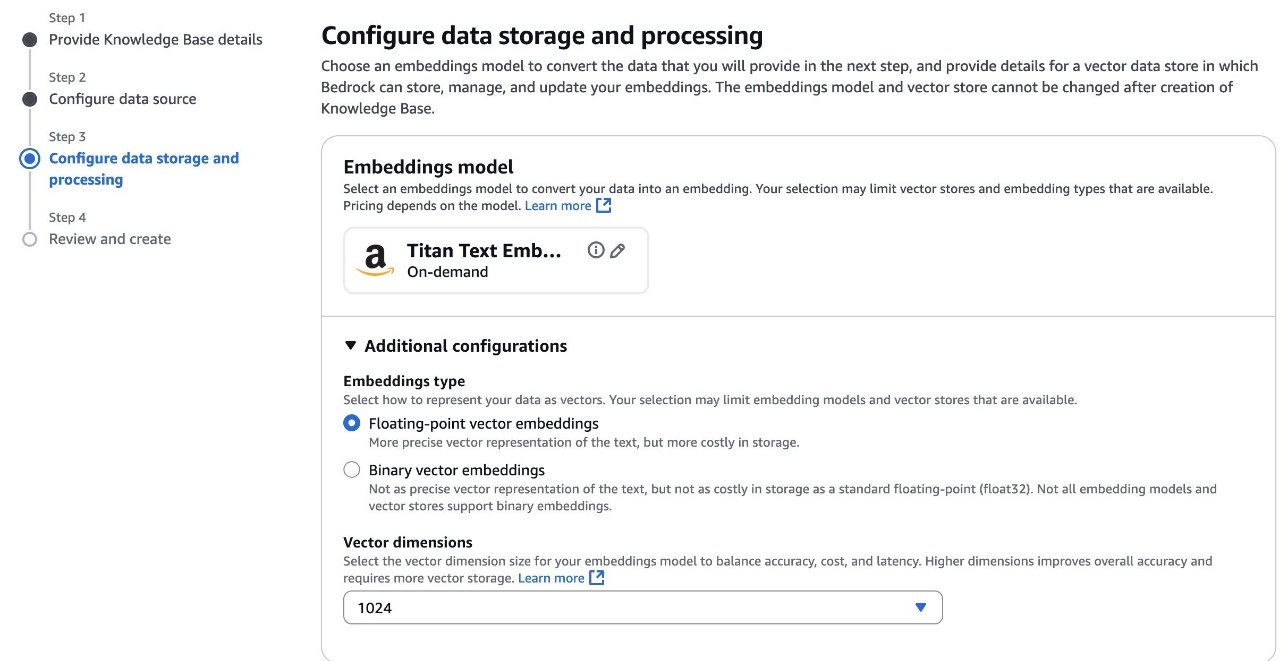Image resolution: width=1288 pixels, height=661 pixels.
Task: Open external link icon after Vector dimensions Learn more
Action: pyautogui.click(x=597, y=578)
